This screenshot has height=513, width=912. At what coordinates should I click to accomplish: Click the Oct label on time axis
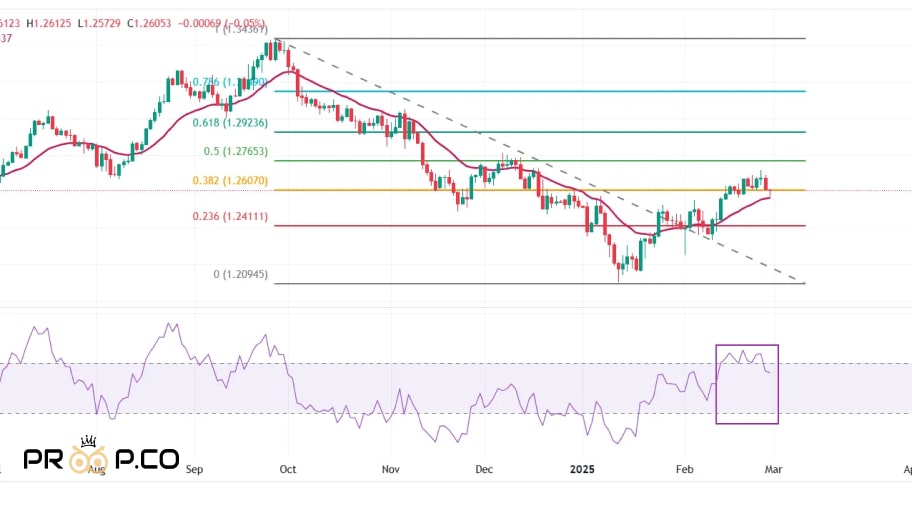[x=287, y=469]
